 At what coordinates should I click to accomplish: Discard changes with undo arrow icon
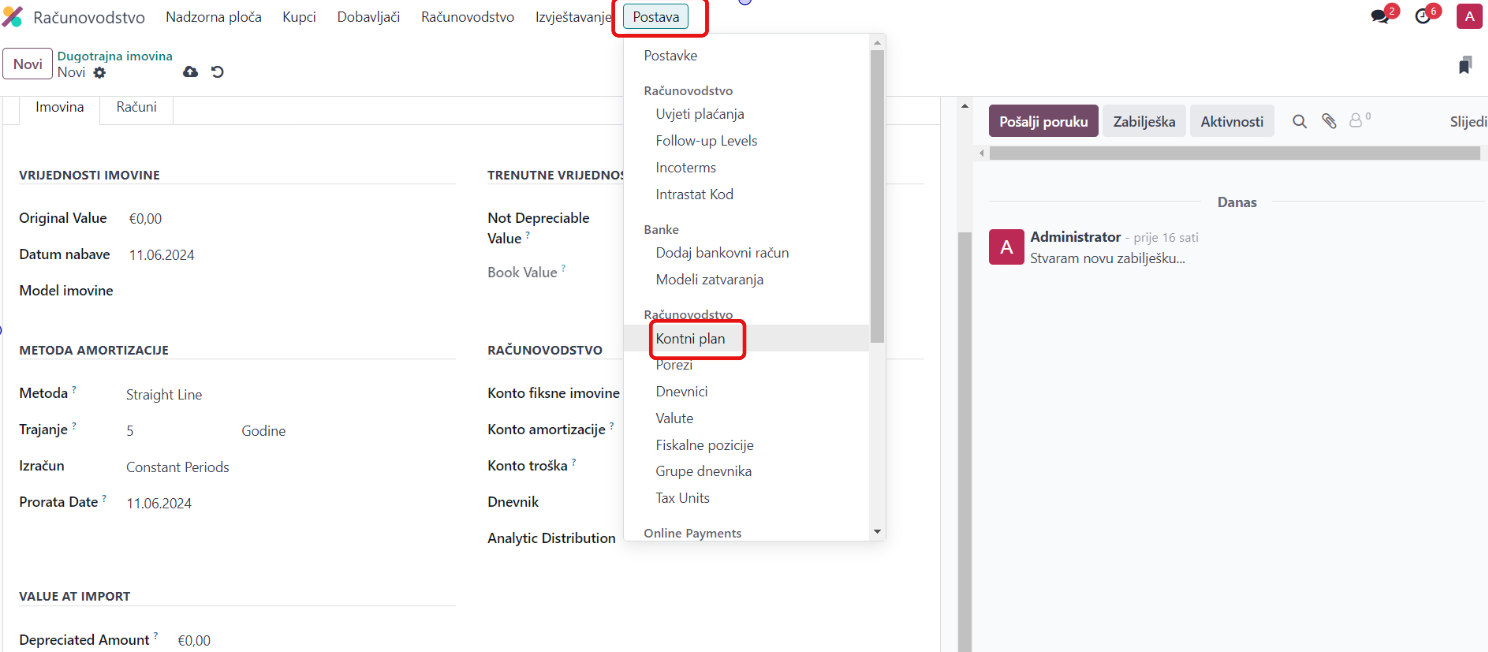tap(217, 72)
